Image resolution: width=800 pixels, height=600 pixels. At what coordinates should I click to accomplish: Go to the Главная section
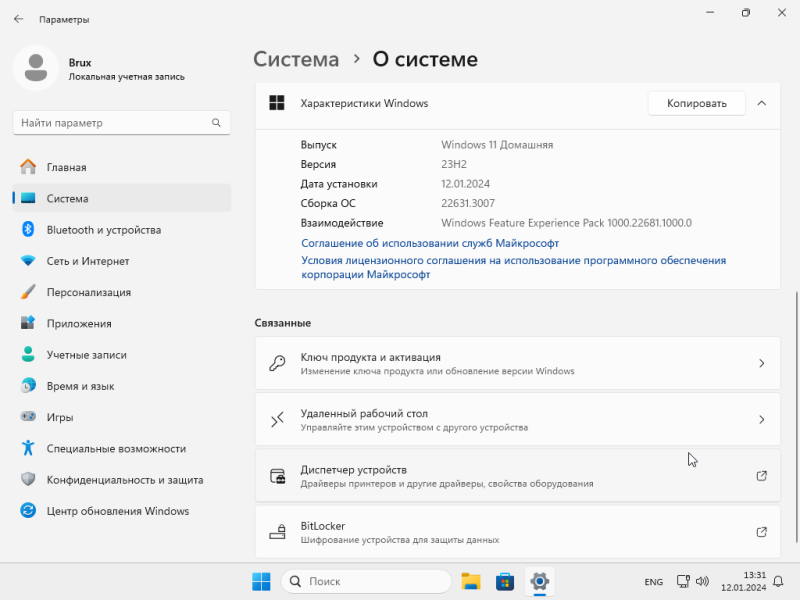121,167
